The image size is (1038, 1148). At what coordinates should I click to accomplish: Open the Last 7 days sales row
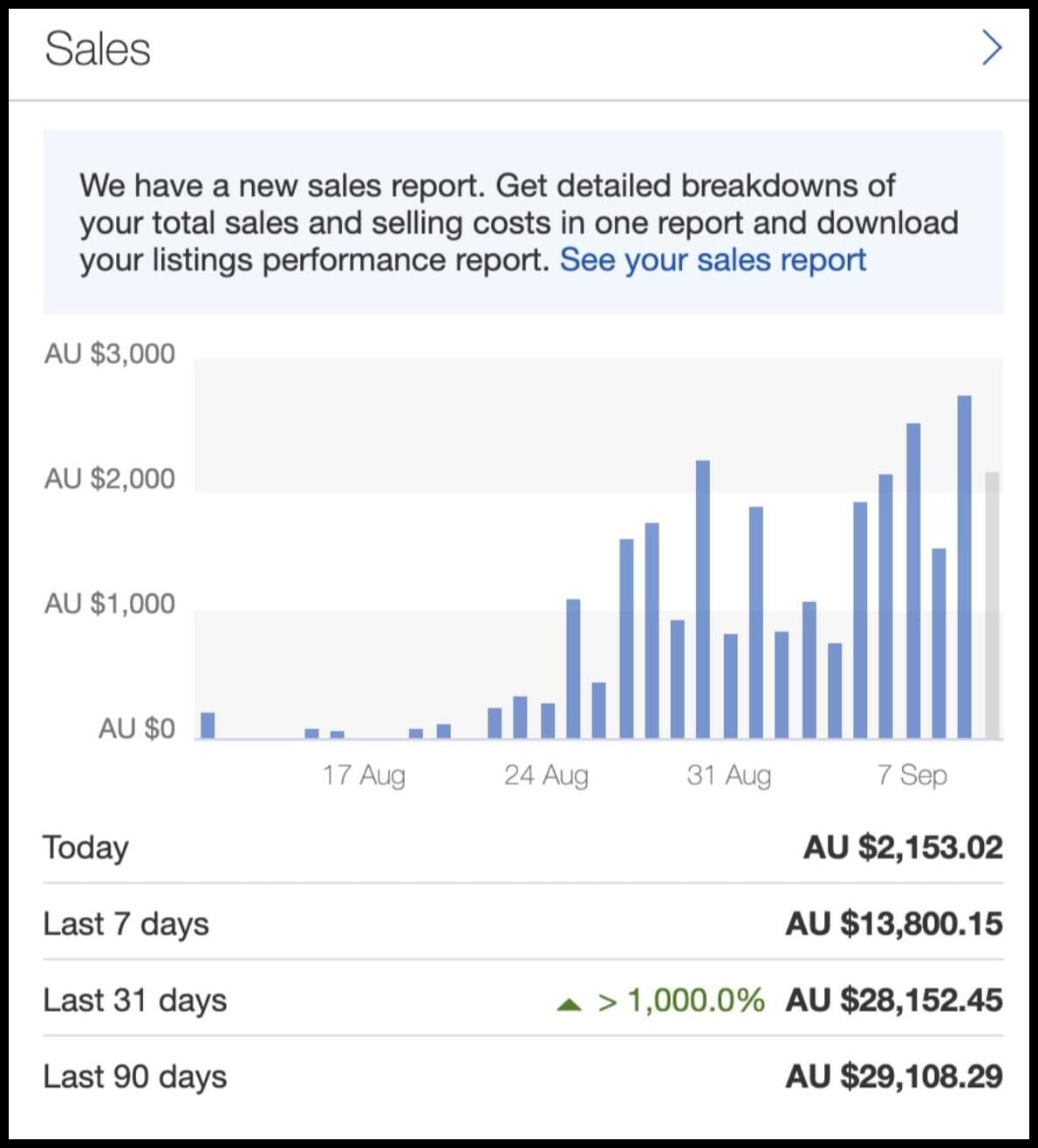pos(522,923)
